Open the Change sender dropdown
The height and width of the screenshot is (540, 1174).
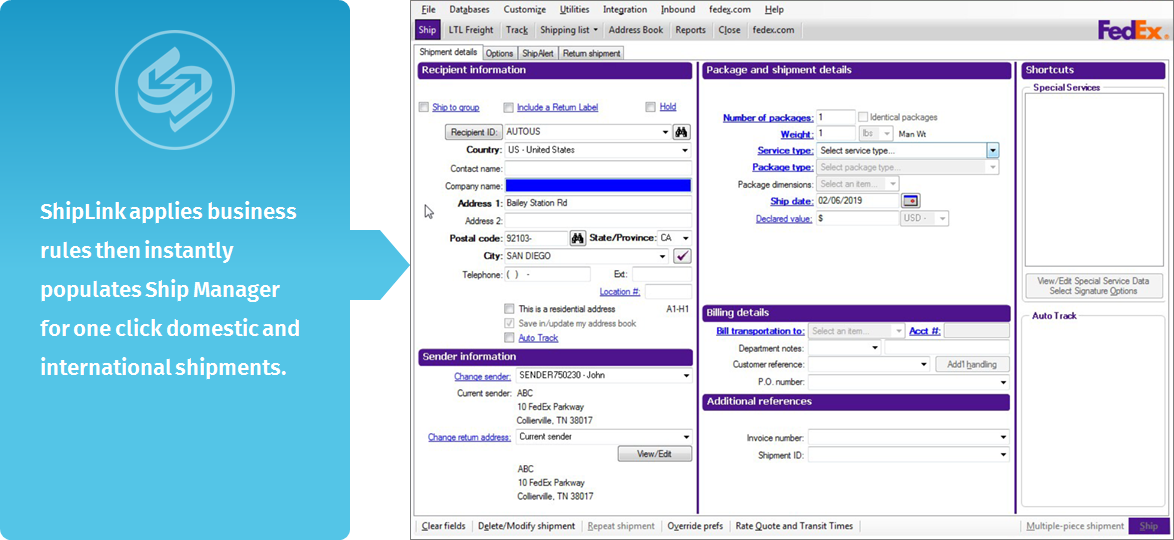tap(686, 376)
